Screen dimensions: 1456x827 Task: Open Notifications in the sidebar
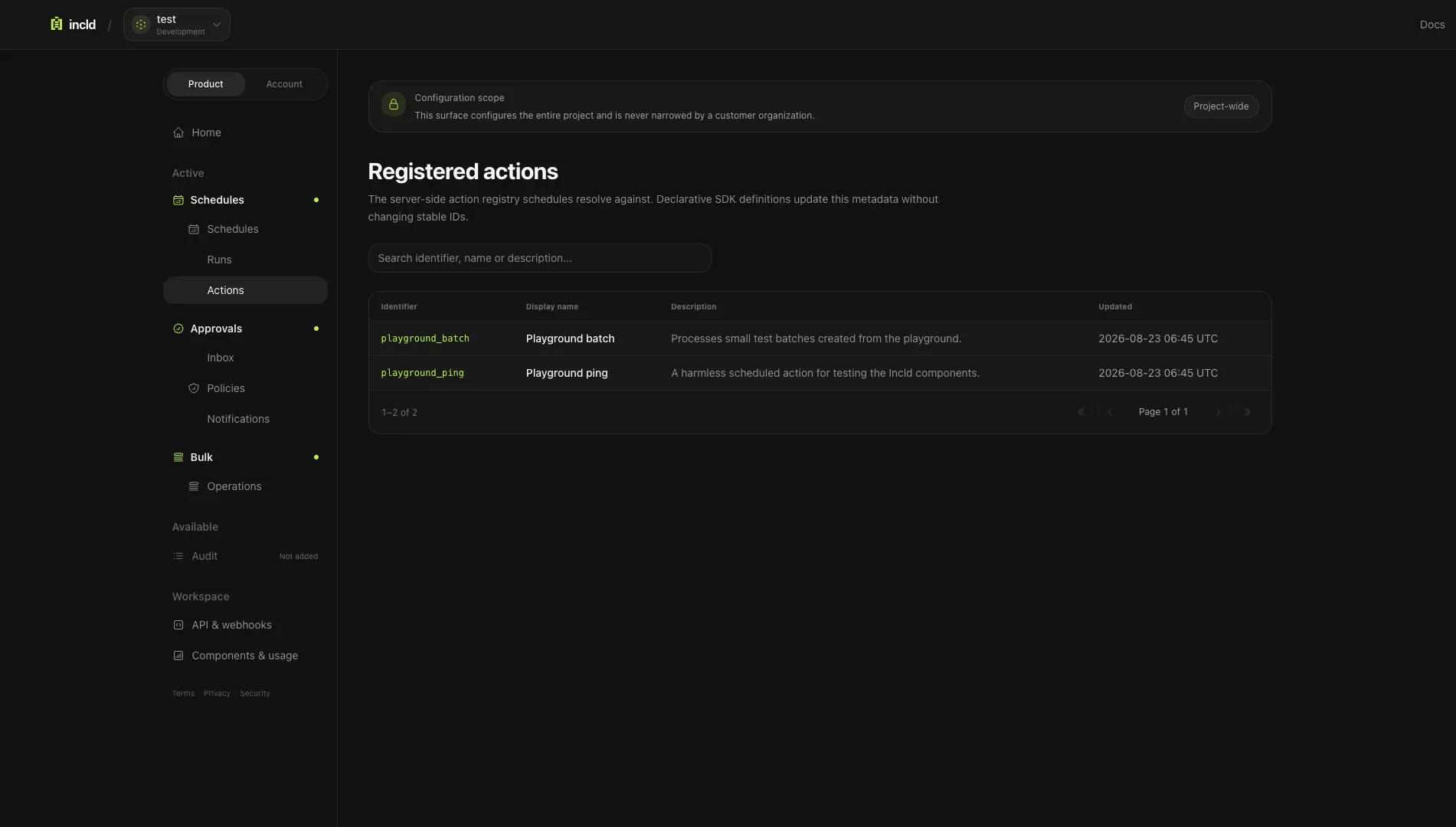[x=245, y=419]
